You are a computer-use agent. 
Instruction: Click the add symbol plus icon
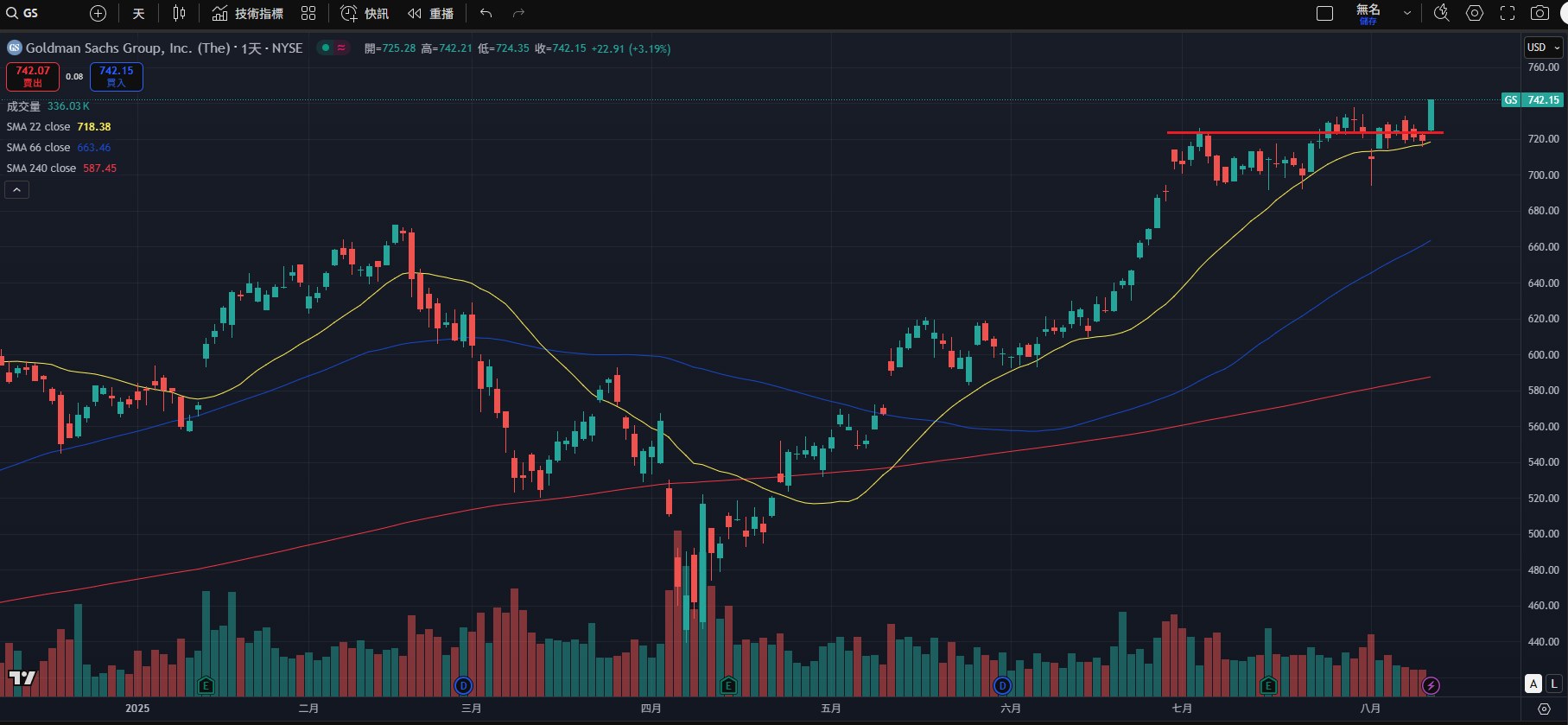coord(98,13)
